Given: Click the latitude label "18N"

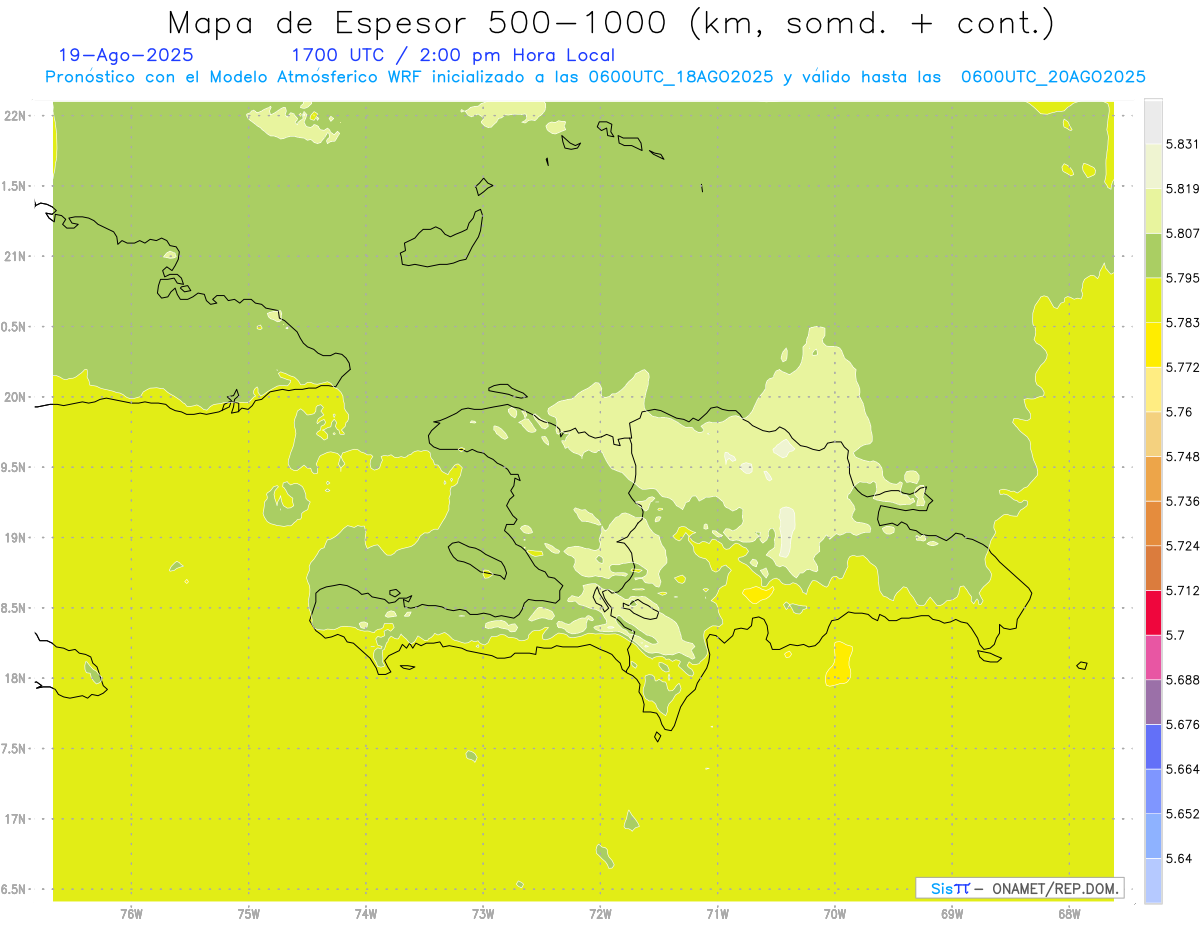Looking at the screenshot, I should point(14,678).
